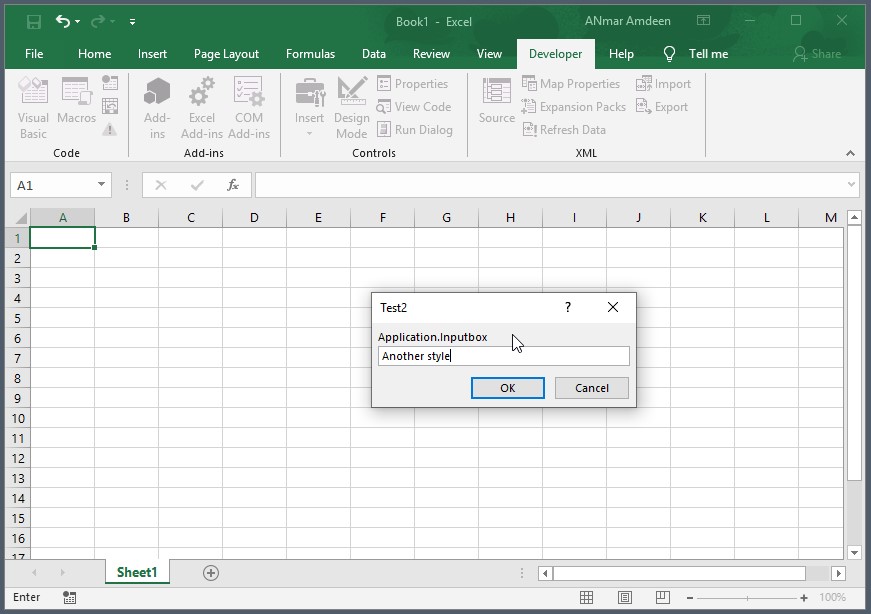Open the Page Layout tab
871x614 pixels.
click(x=226, y=54)
